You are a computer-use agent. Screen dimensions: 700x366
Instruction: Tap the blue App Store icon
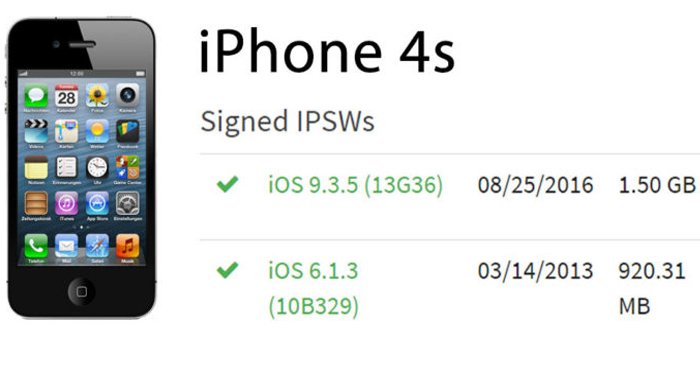point(97,204)
